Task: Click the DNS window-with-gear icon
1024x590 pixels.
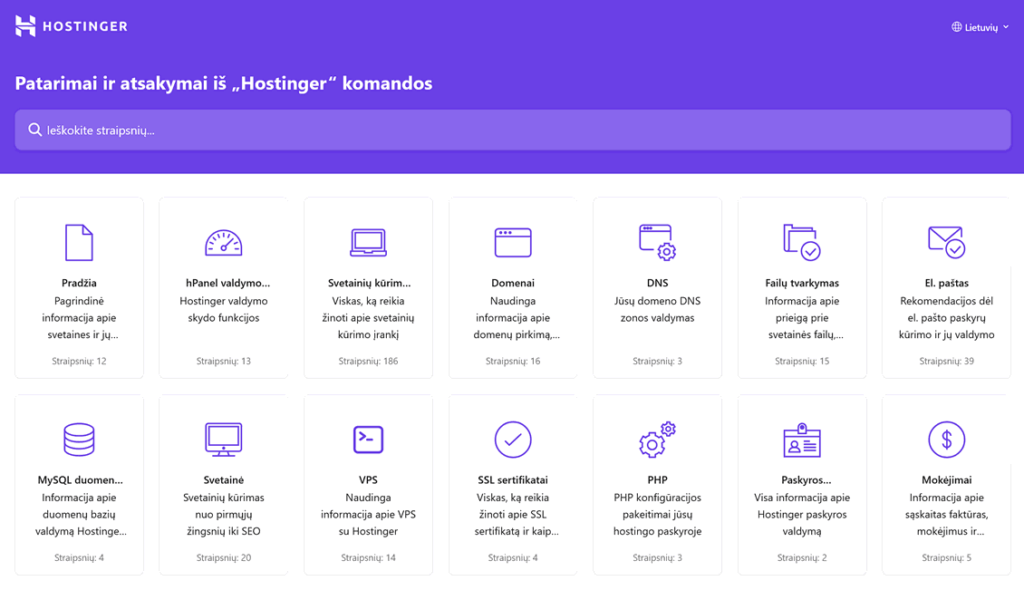Action: 657,242
